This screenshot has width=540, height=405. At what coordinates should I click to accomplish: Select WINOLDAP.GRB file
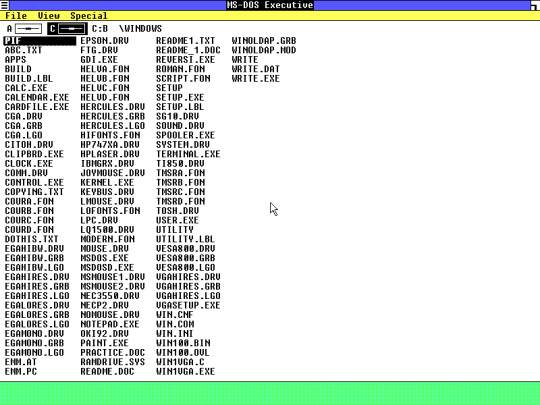click(x=264, y=41)
